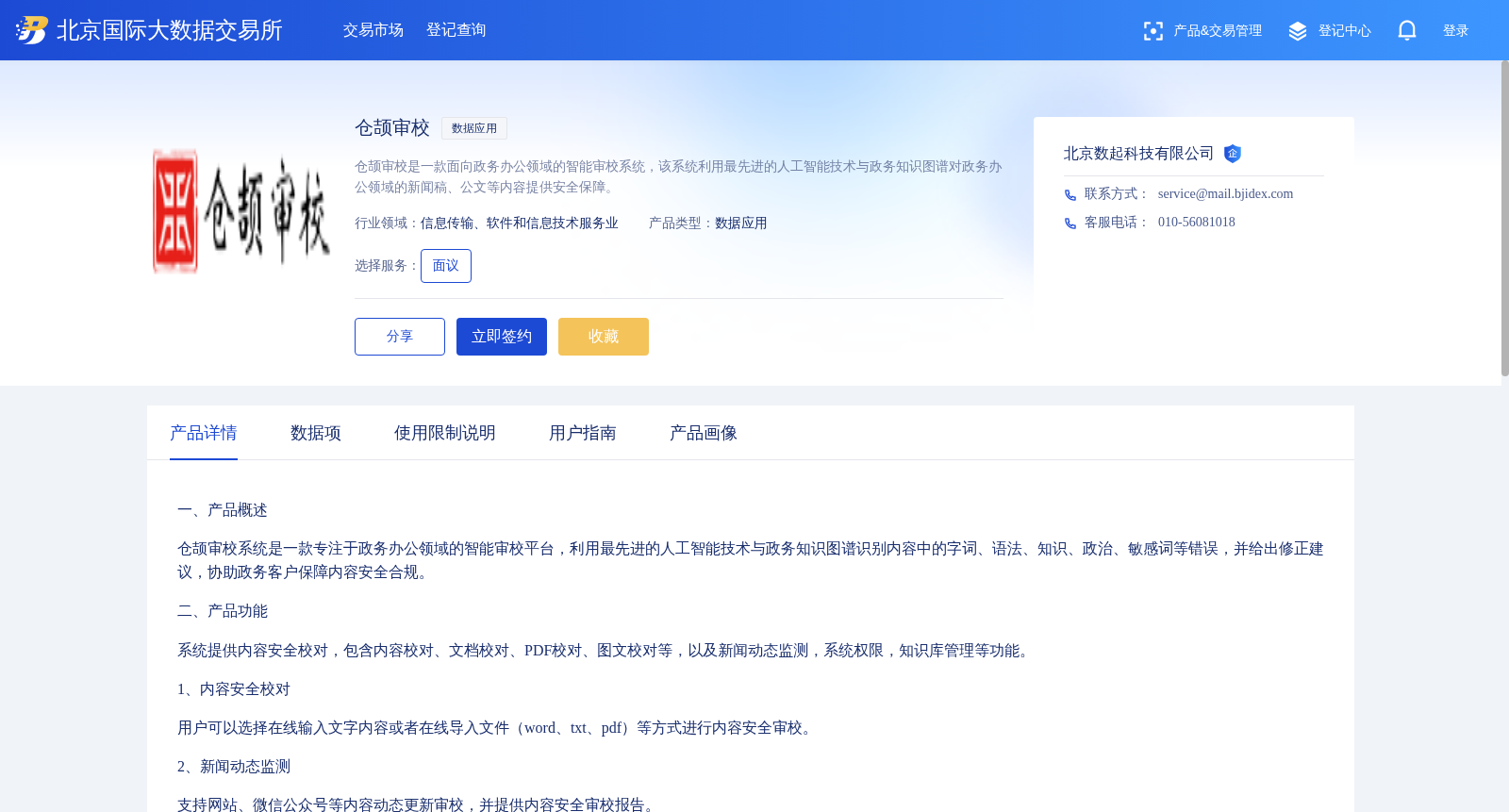Open the notification bell
This screenshot has height=812, width=1509.
coord(1407,30)
